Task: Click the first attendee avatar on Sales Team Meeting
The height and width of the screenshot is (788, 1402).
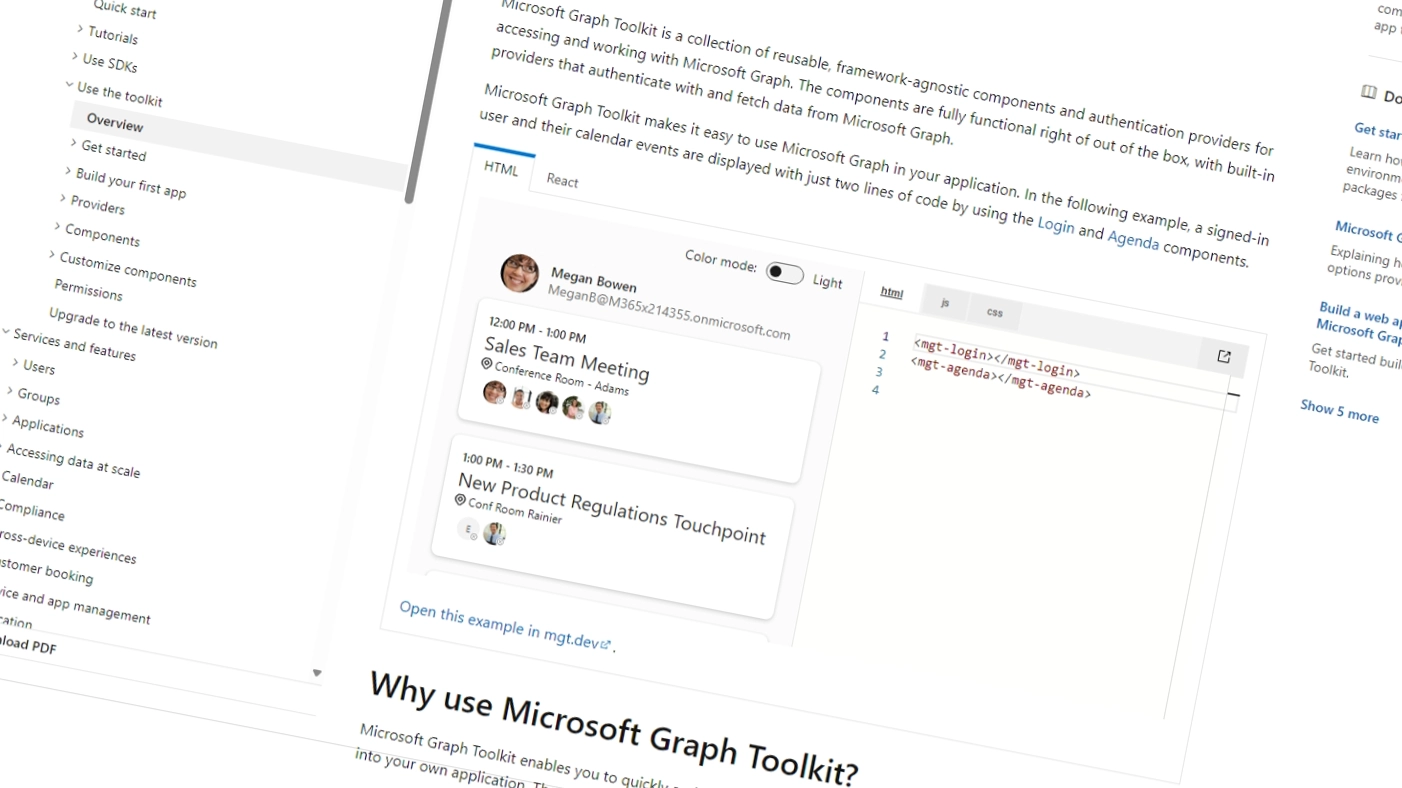Action: pyautogui.click(x=493, y=392)
